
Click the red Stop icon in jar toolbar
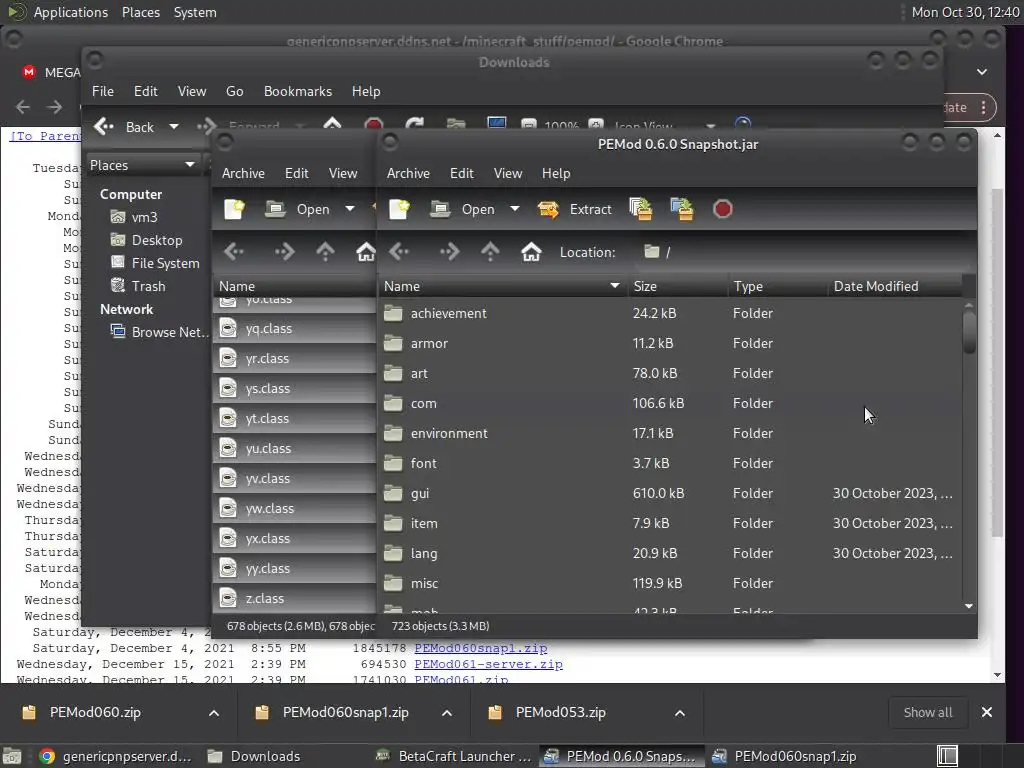click(x=722, y=209)
